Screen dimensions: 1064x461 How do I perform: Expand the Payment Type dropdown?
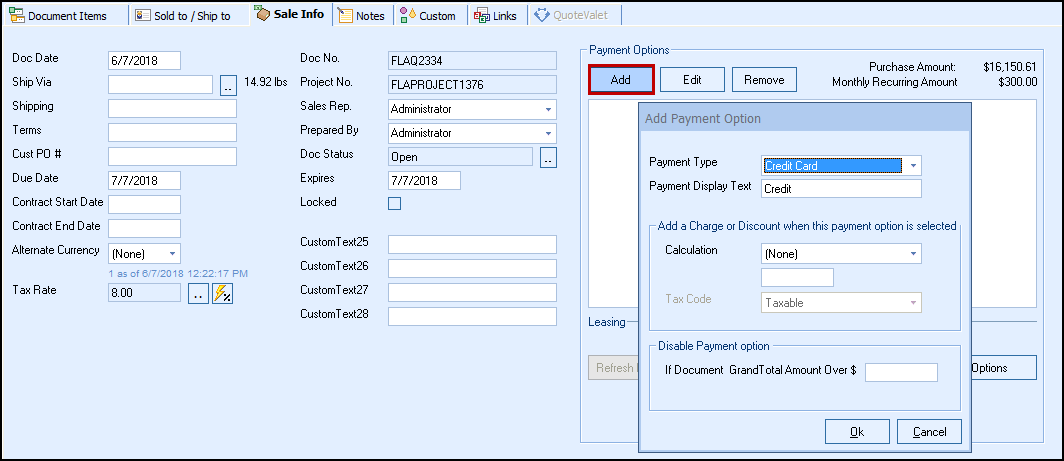point(912,166)
